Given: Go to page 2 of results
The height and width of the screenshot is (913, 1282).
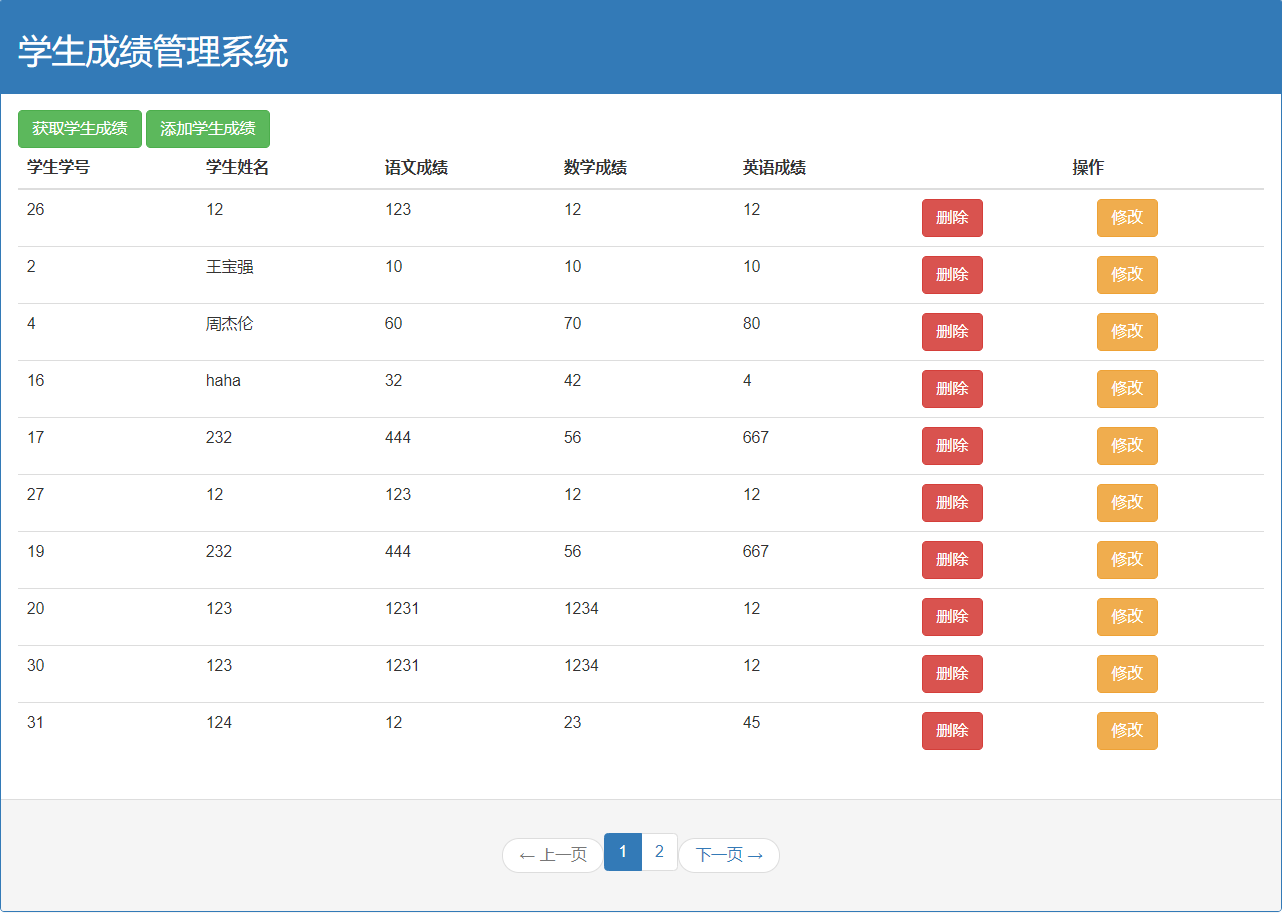Looking at the screenshot, I should click(x=659, y=854).
